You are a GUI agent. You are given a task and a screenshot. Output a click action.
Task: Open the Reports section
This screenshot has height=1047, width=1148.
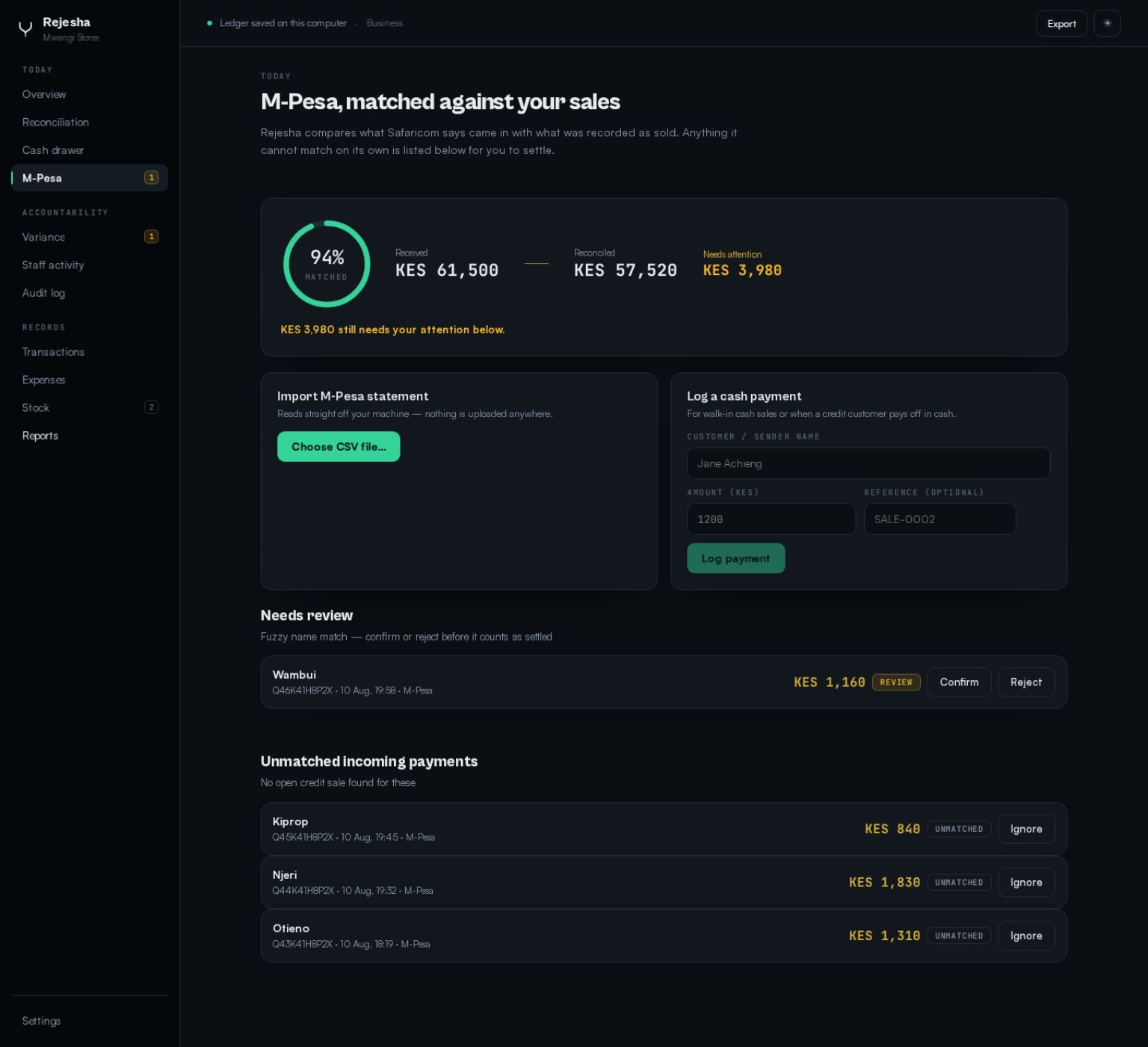[x=90, y=436]
